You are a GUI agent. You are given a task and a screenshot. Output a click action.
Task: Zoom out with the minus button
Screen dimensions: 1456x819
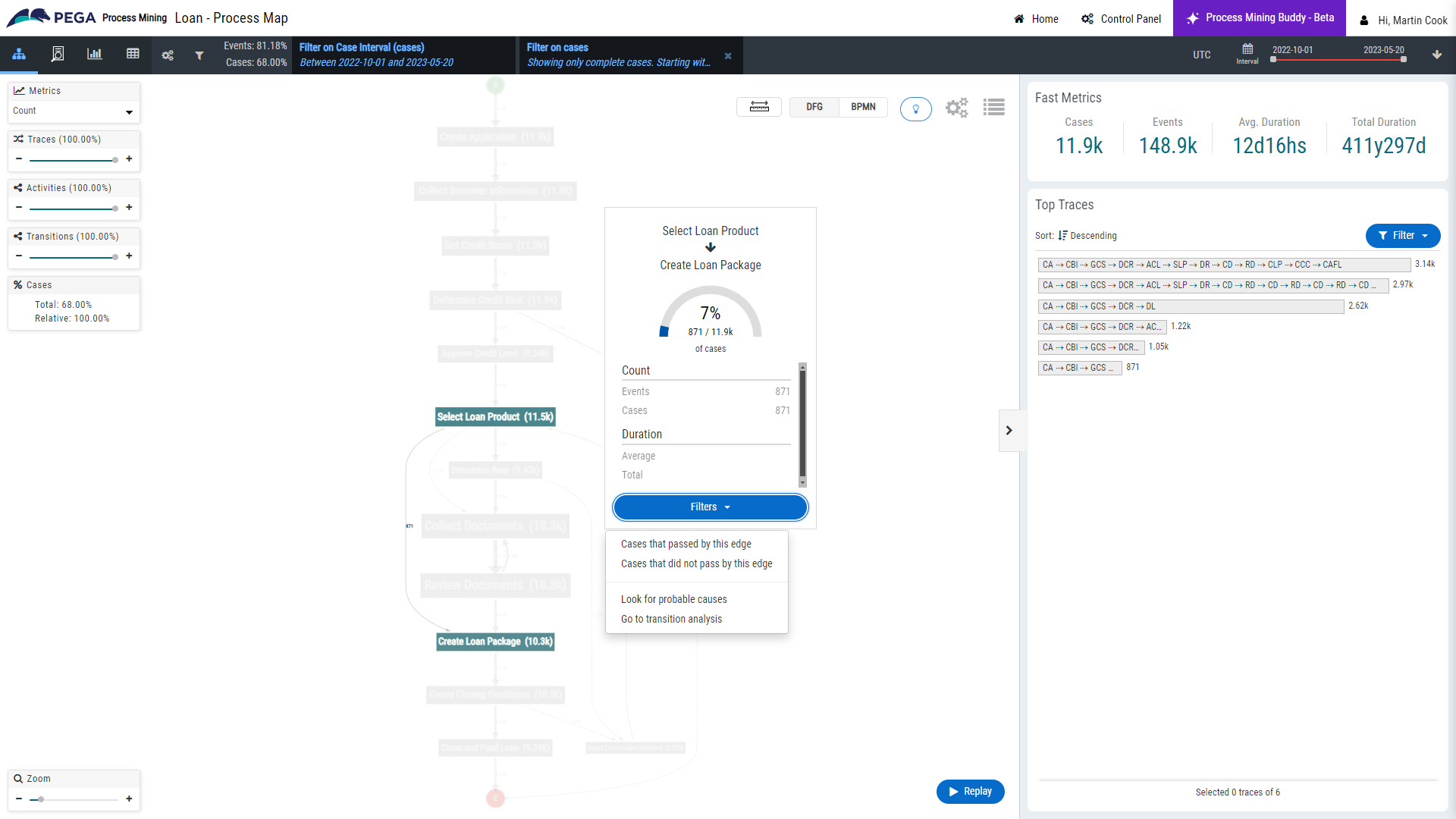pos(19,799)
